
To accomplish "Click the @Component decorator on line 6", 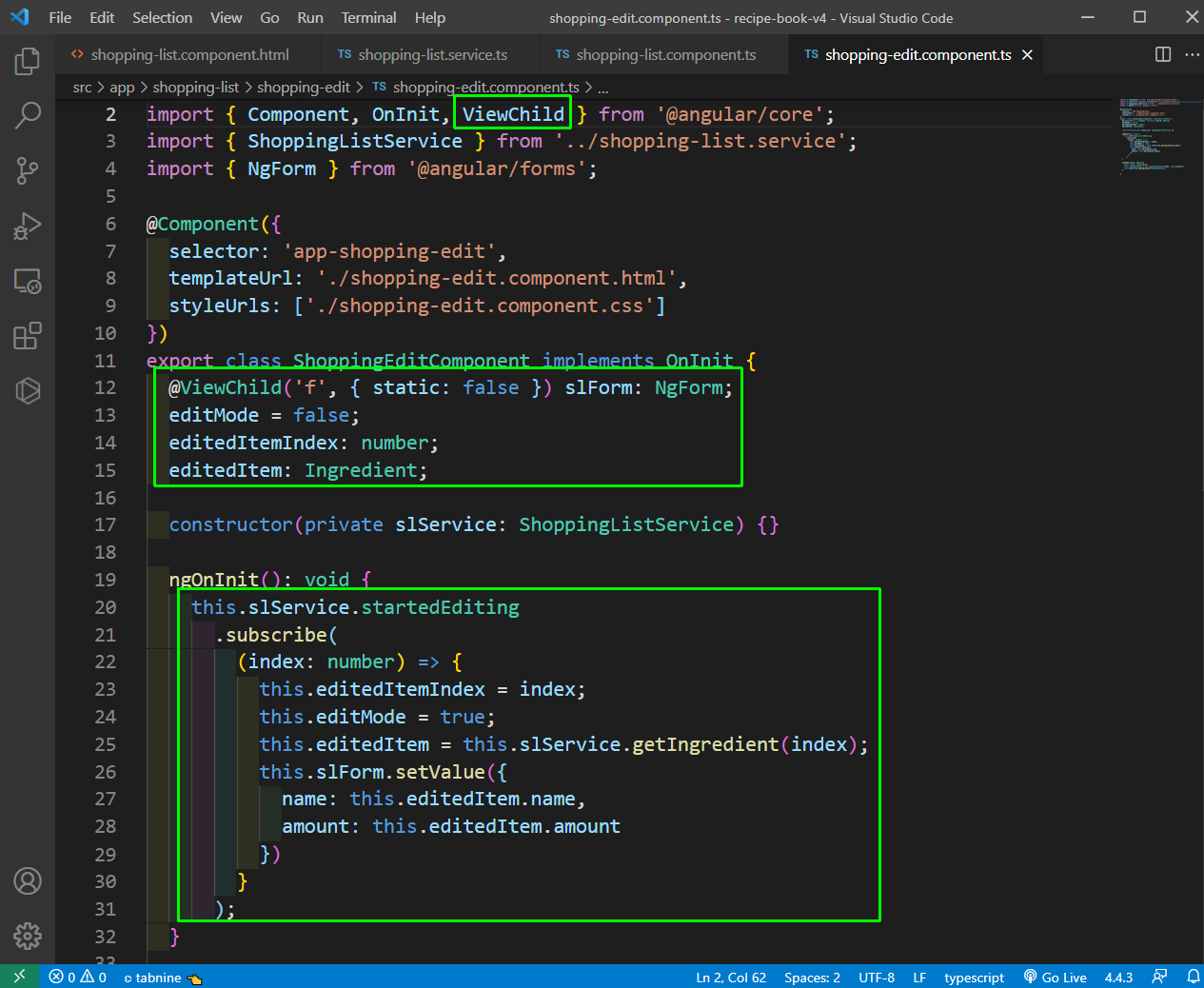I will 202,224.
